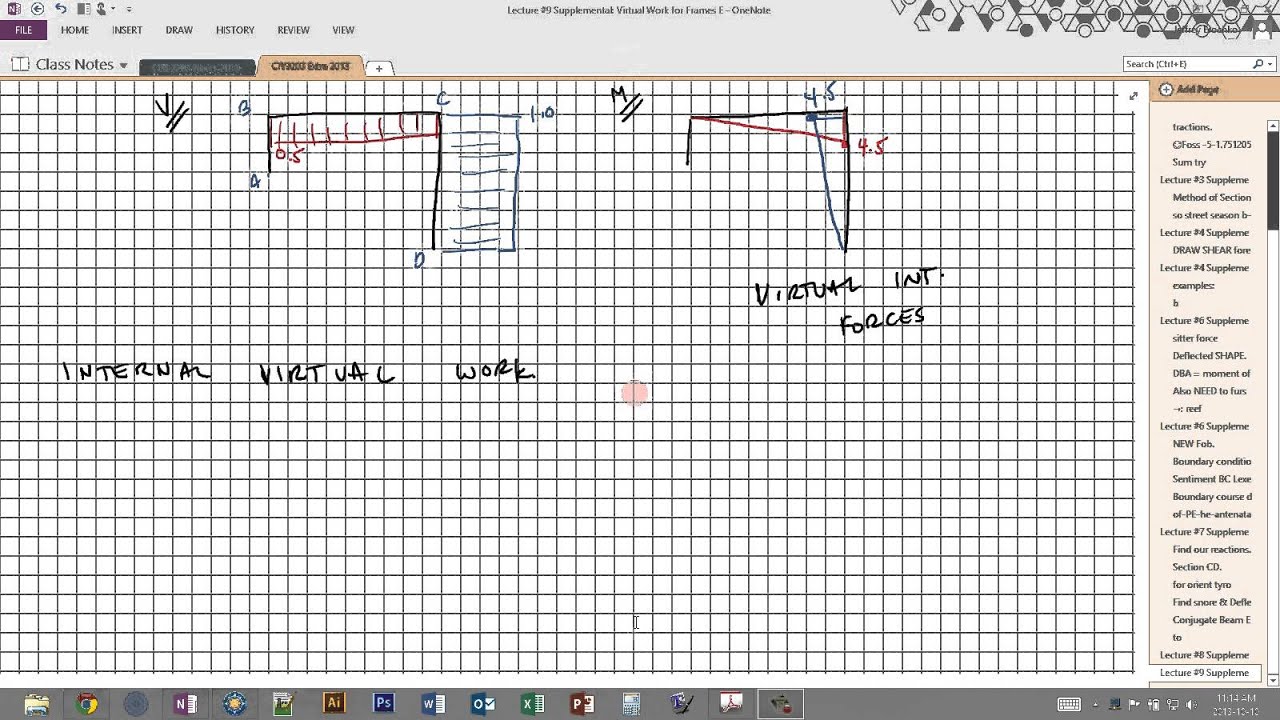1280x720 pixels.
Task: Click the page list scrollbar up arrow
Action: click(1273, 125)
